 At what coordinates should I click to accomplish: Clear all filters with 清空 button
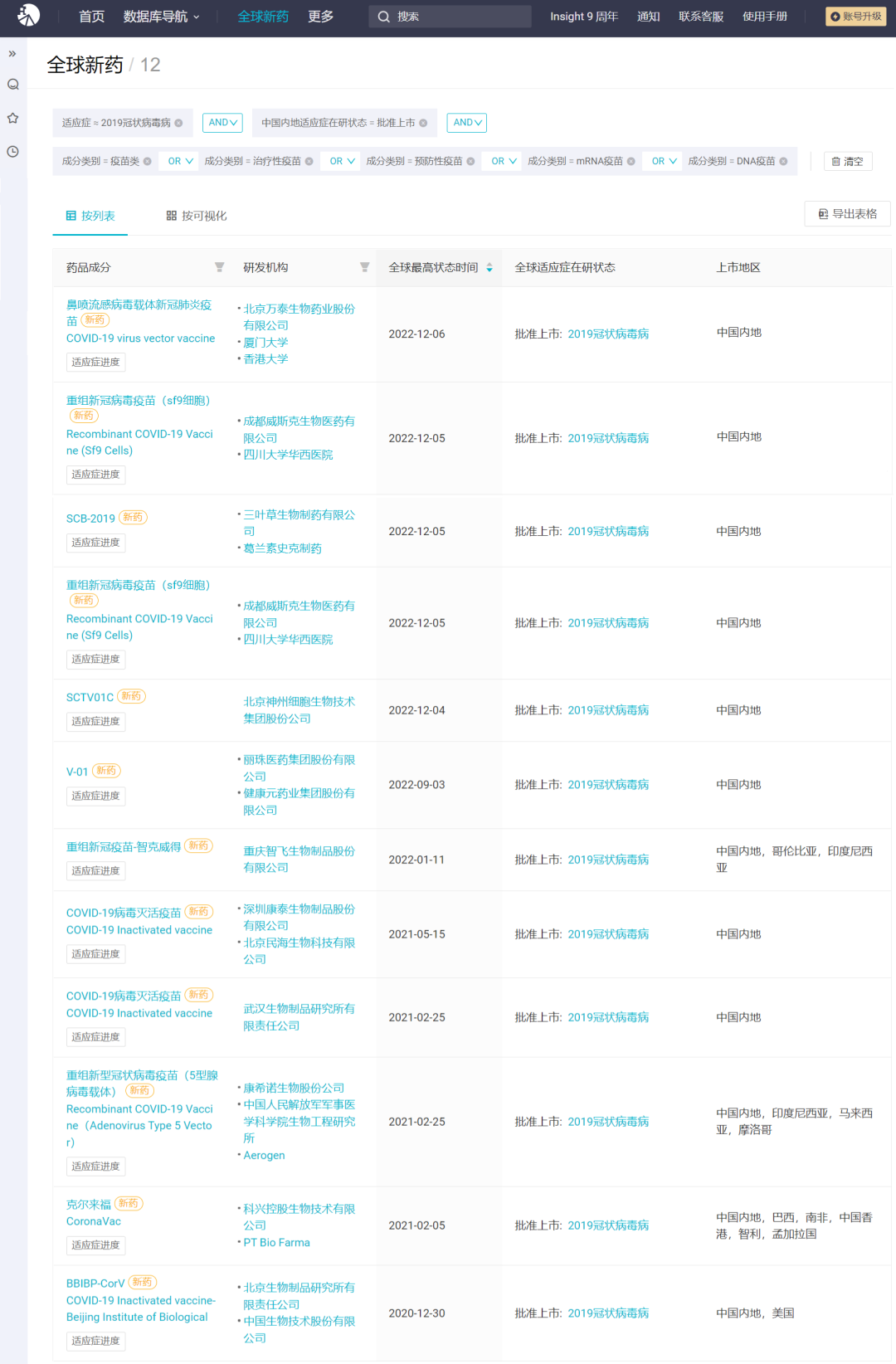(847, 162)
